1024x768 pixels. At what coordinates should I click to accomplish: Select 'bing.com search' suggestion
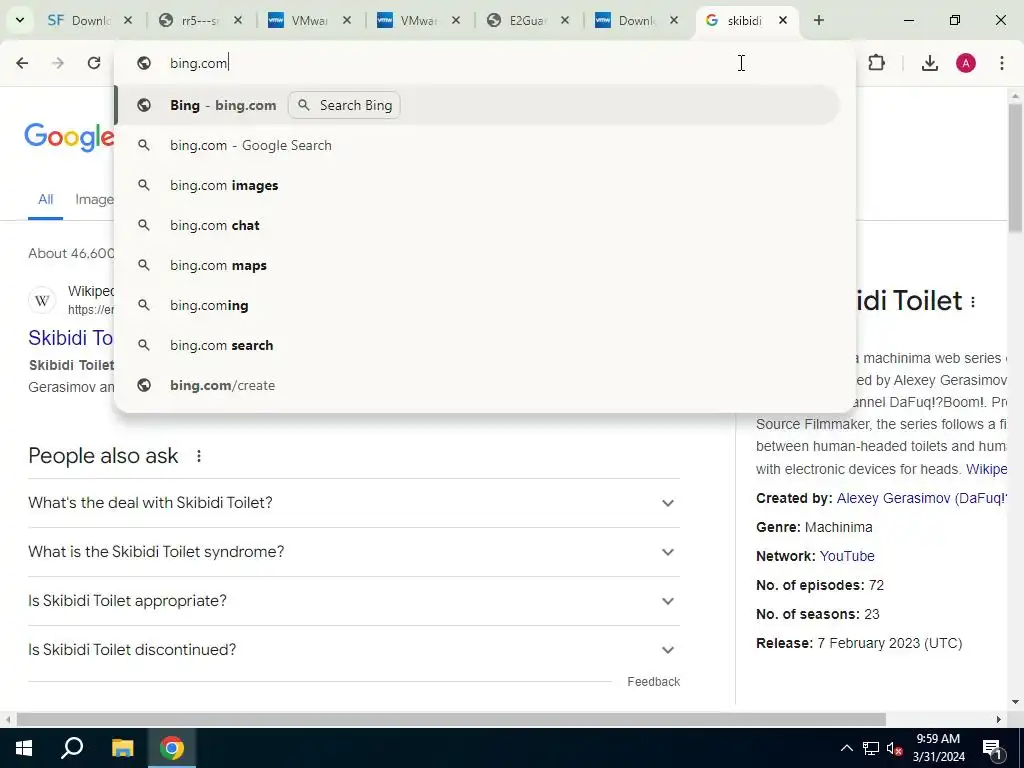[x=477, y=345]
